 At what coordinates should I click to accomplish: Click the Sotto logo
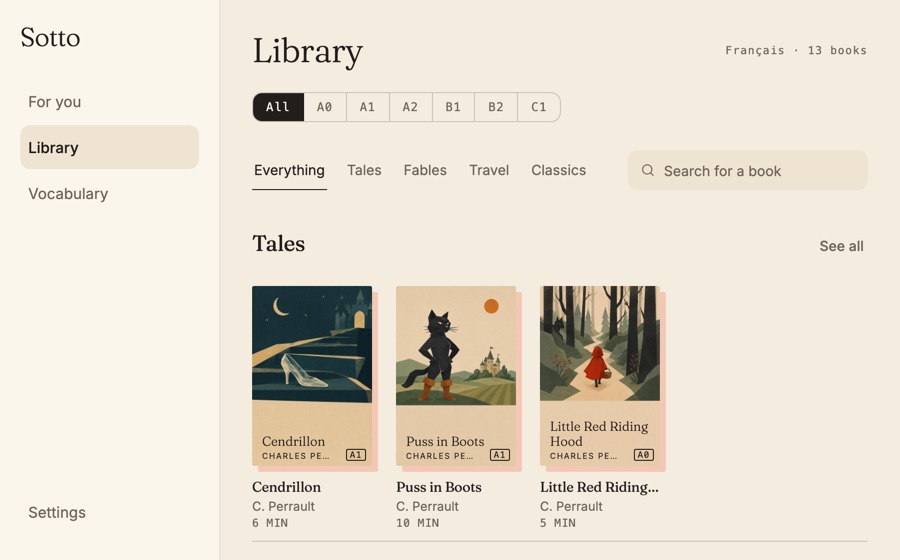coord(51,38)
